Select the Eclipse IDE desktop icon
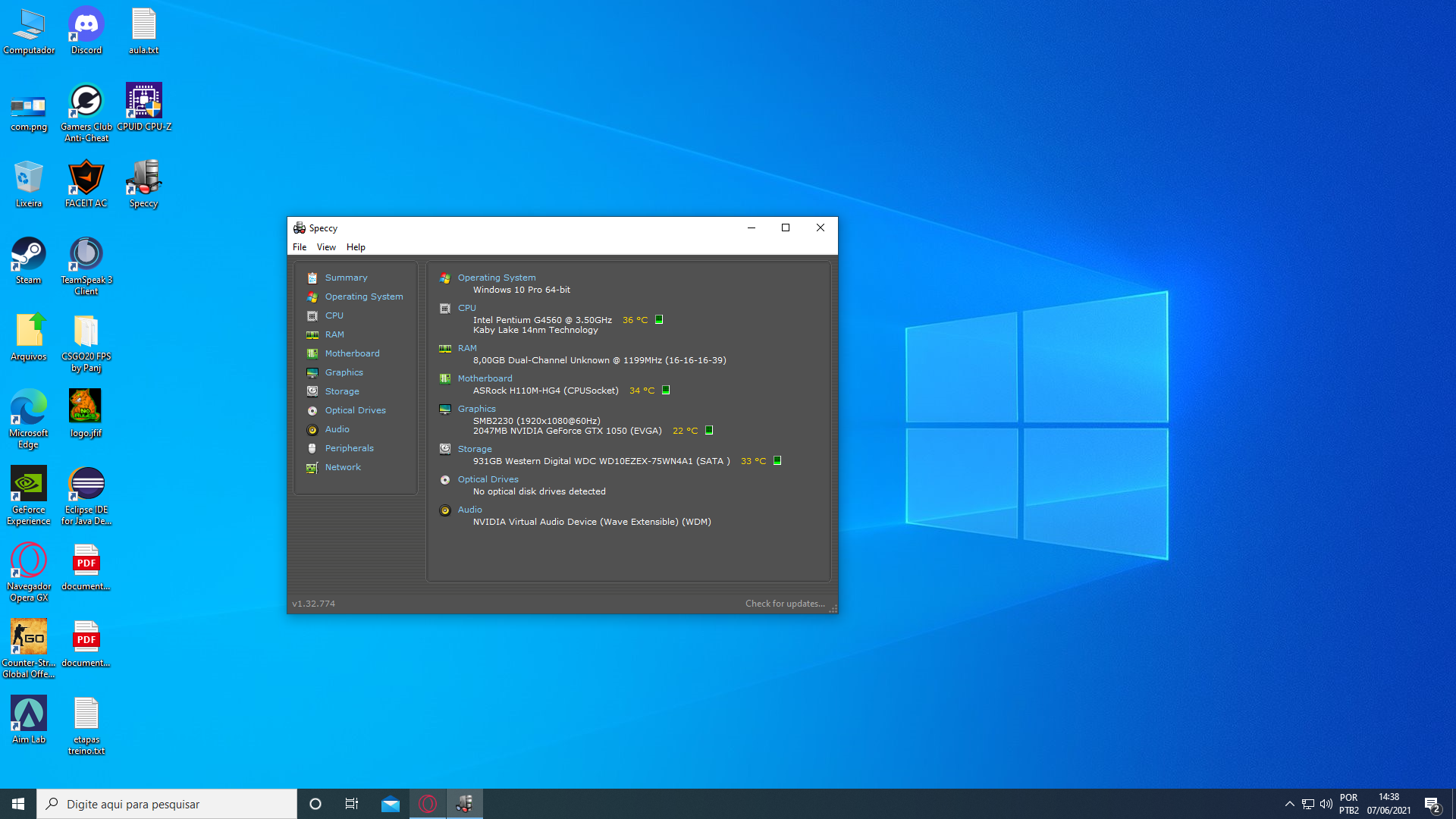Viewport: 1456px width, 819px height. 86,495
